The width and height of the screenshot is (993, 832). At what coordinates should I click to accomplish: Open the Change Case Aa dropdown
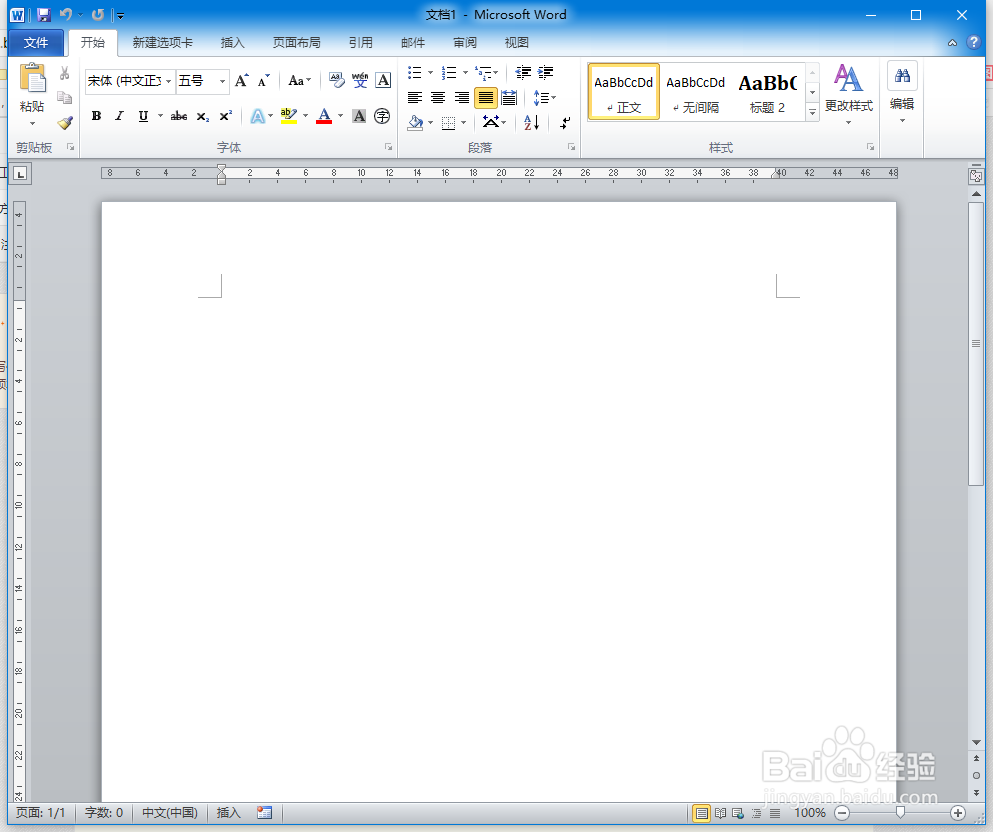coord(300,80)
